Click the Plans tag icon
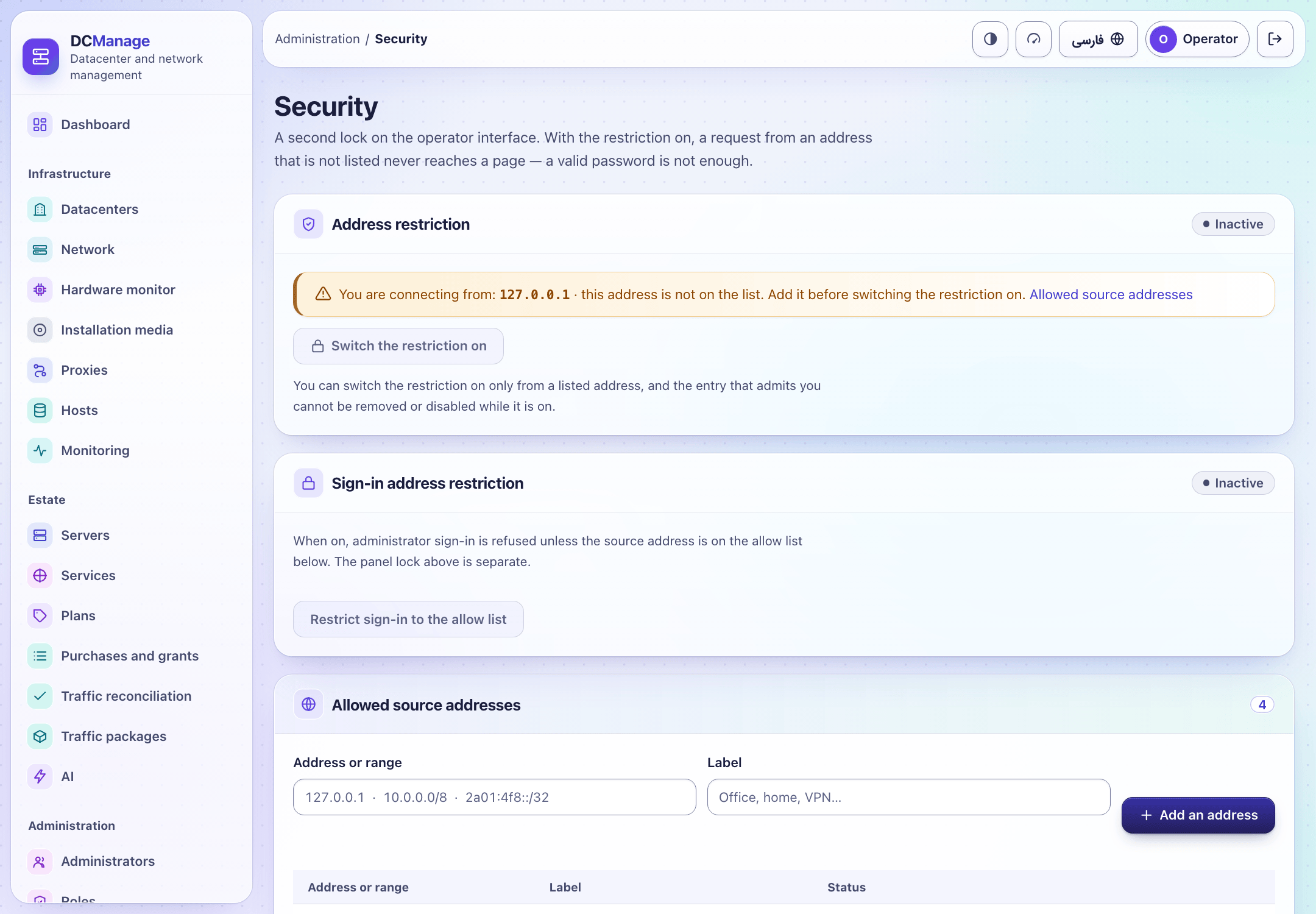Image resolution: width=1316 pixels, height=914 pixels. pos(40,616)
